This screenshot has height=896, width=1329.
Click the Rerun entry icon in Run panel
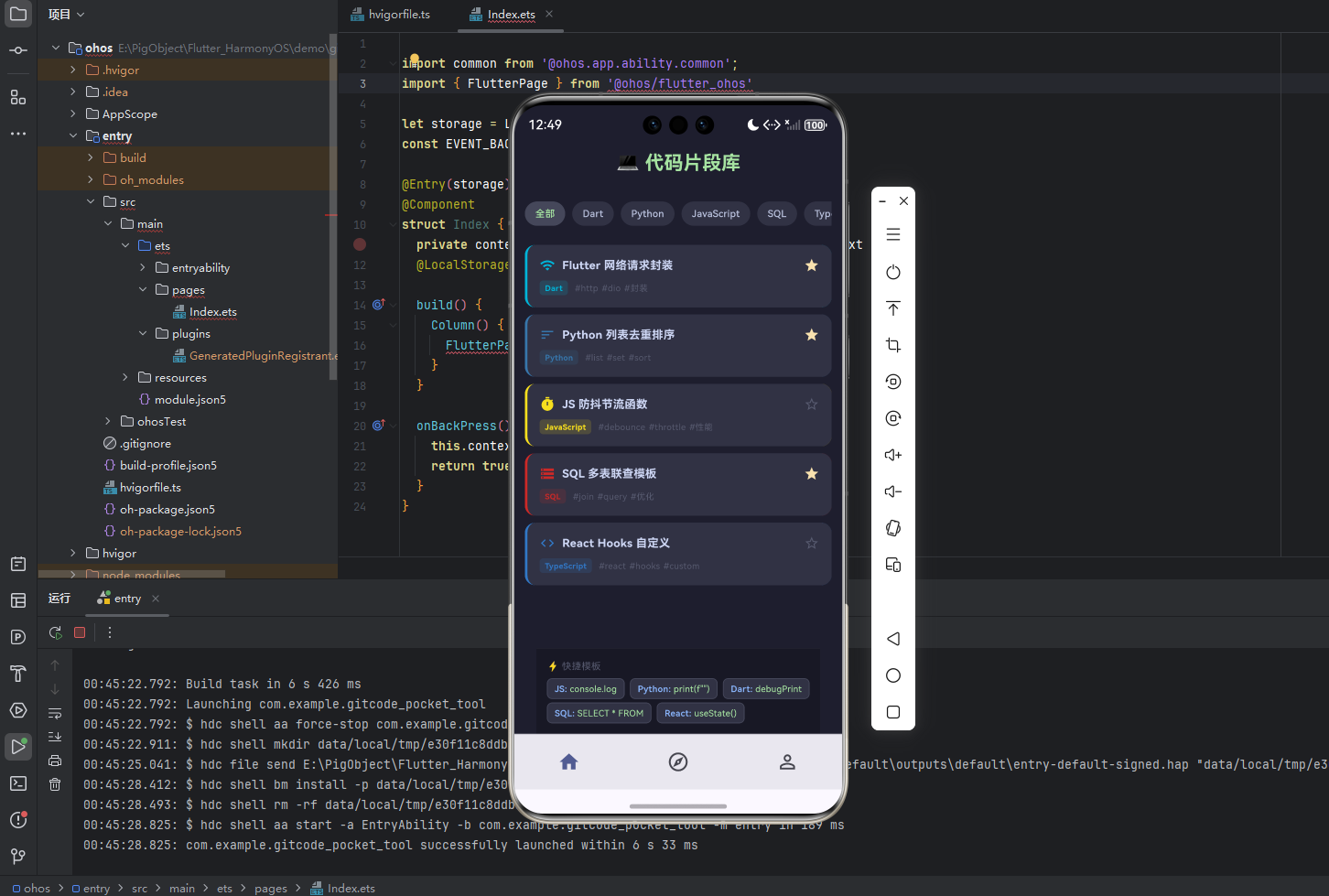pos(56,632)
